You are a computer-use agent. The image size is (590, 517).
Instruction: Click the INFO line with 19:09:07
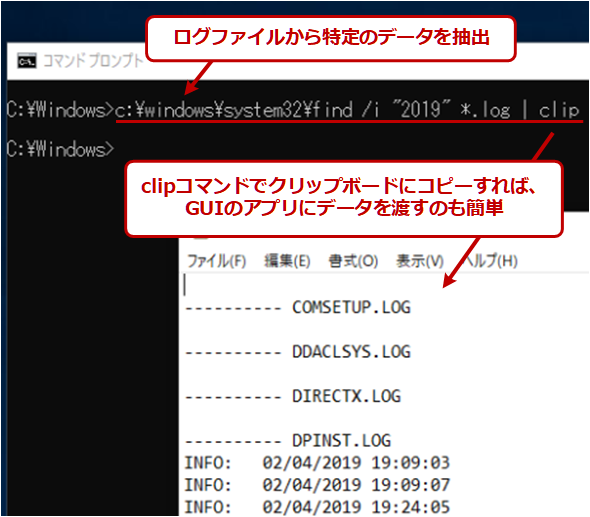(317, 485)
